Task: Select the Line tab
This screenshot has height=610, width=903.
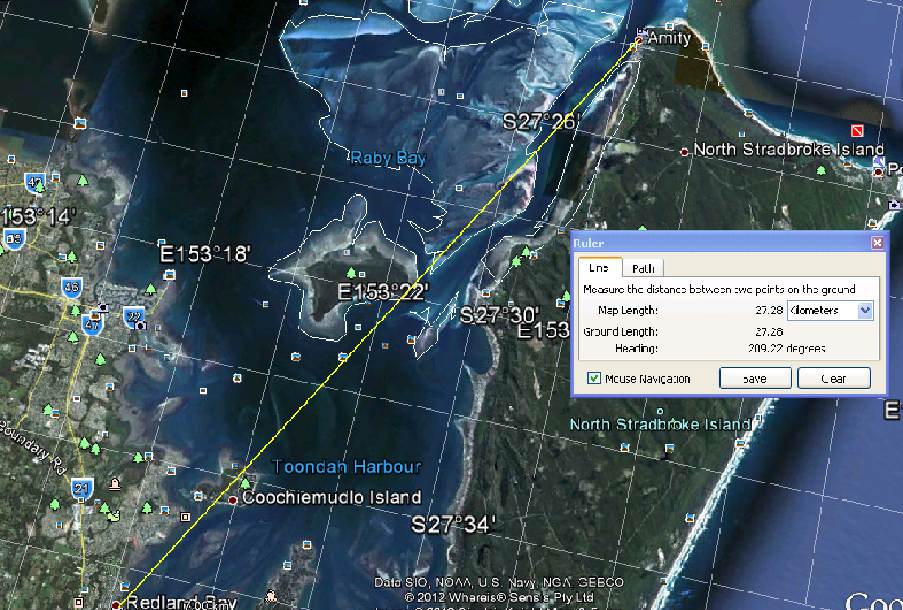Action: pos(599,267)
